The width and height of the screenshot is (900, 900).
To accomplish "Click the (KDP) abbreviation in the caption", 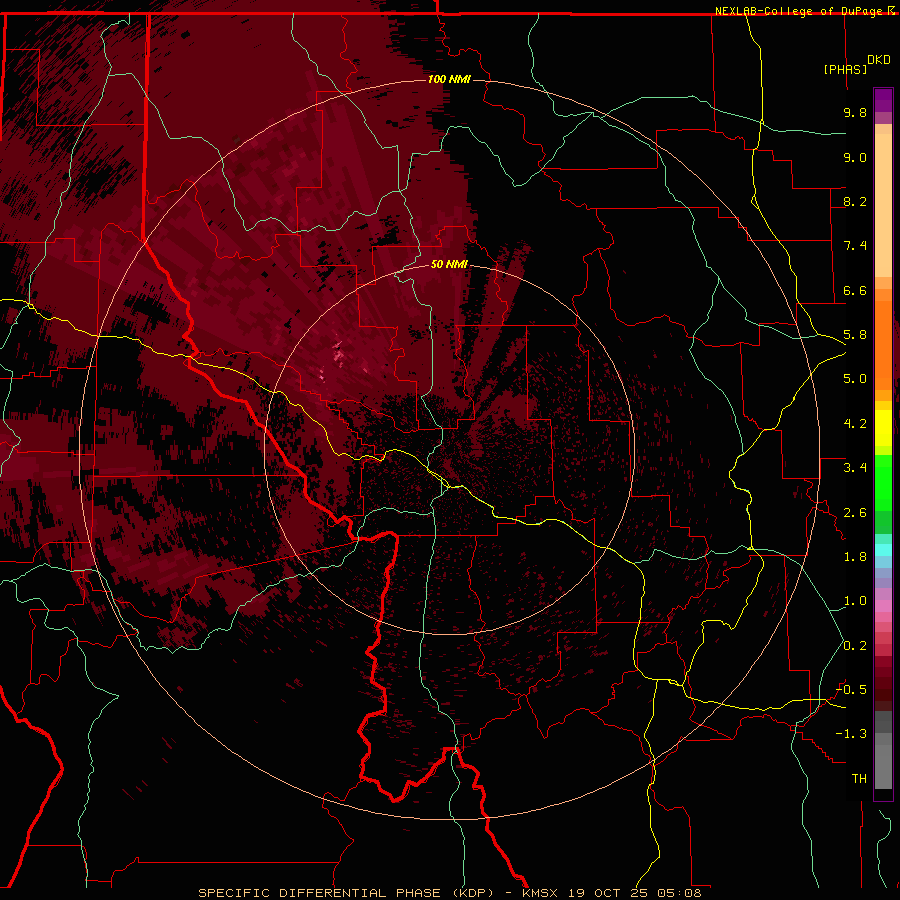I will tap(473, 893).
